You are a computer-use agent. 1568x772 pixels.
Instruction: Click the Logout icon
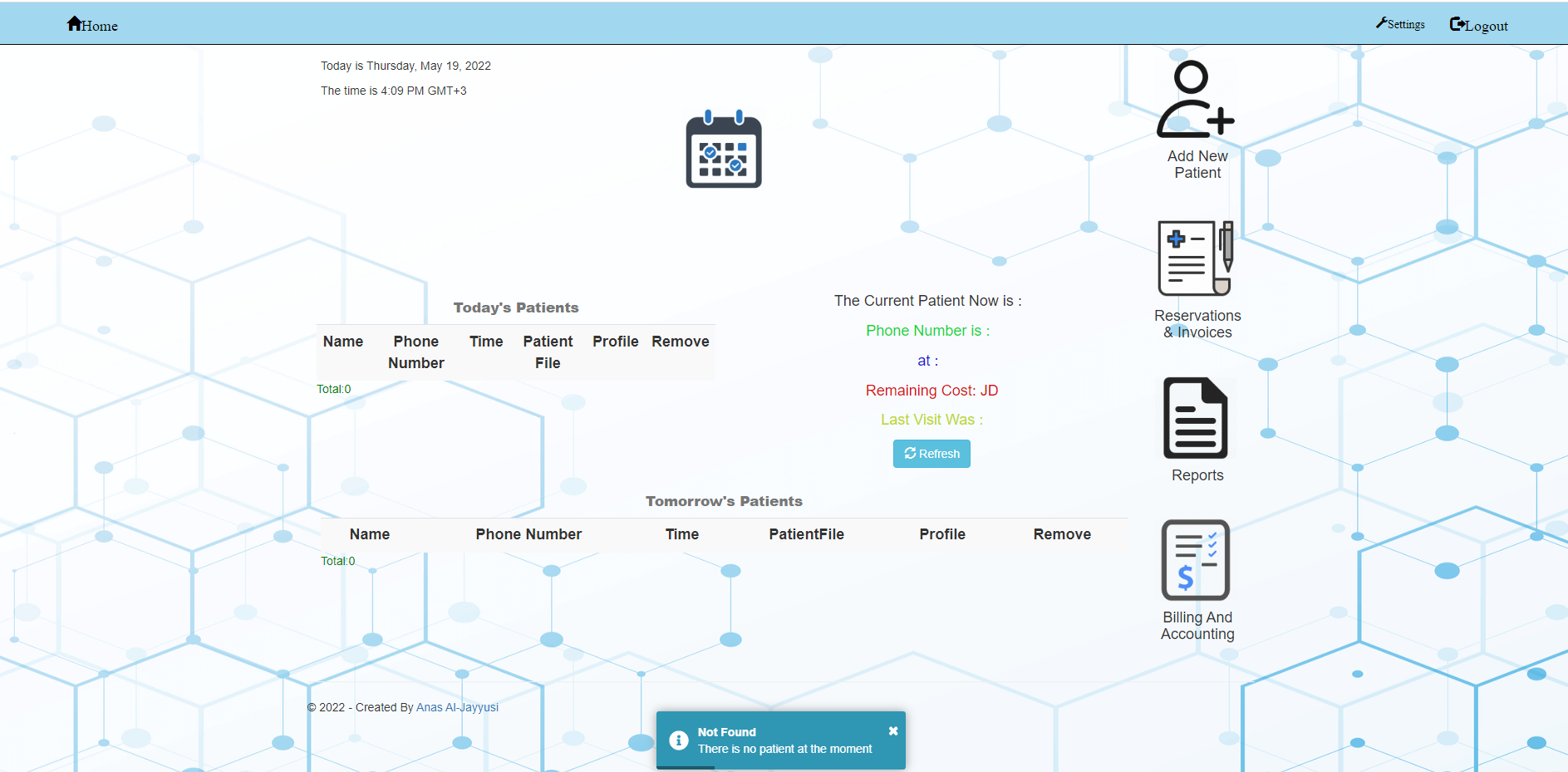(x=1456, y=23)
